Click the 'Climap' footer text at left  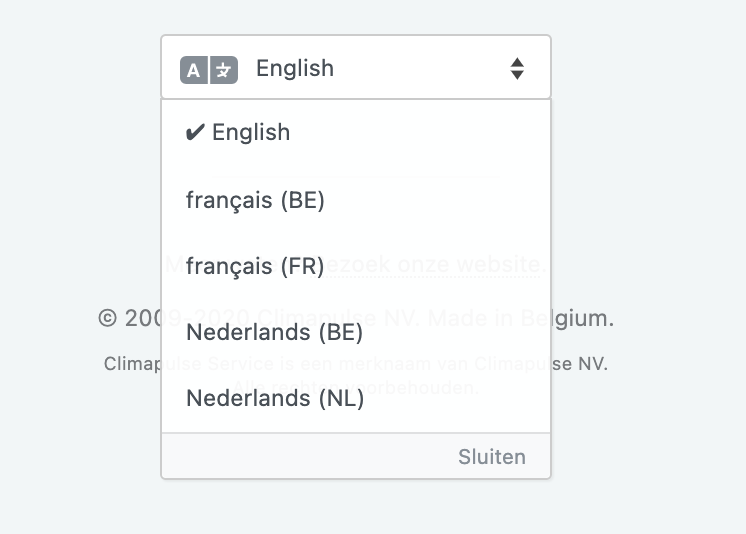point(132,364)
